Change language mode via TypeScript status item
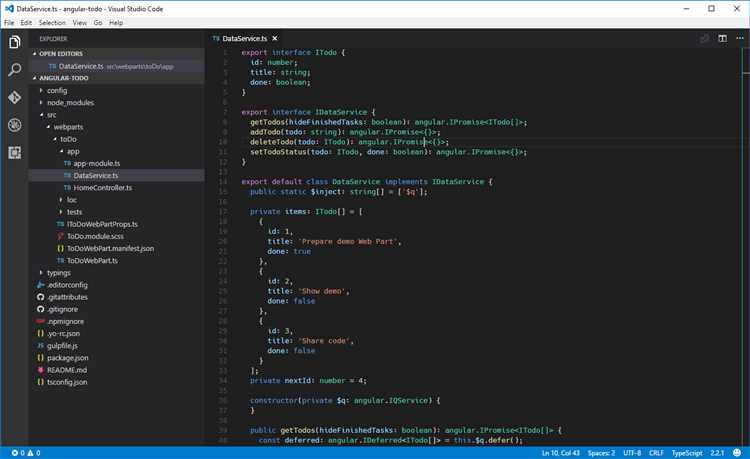The image size is (750, 459). point(687,453)
